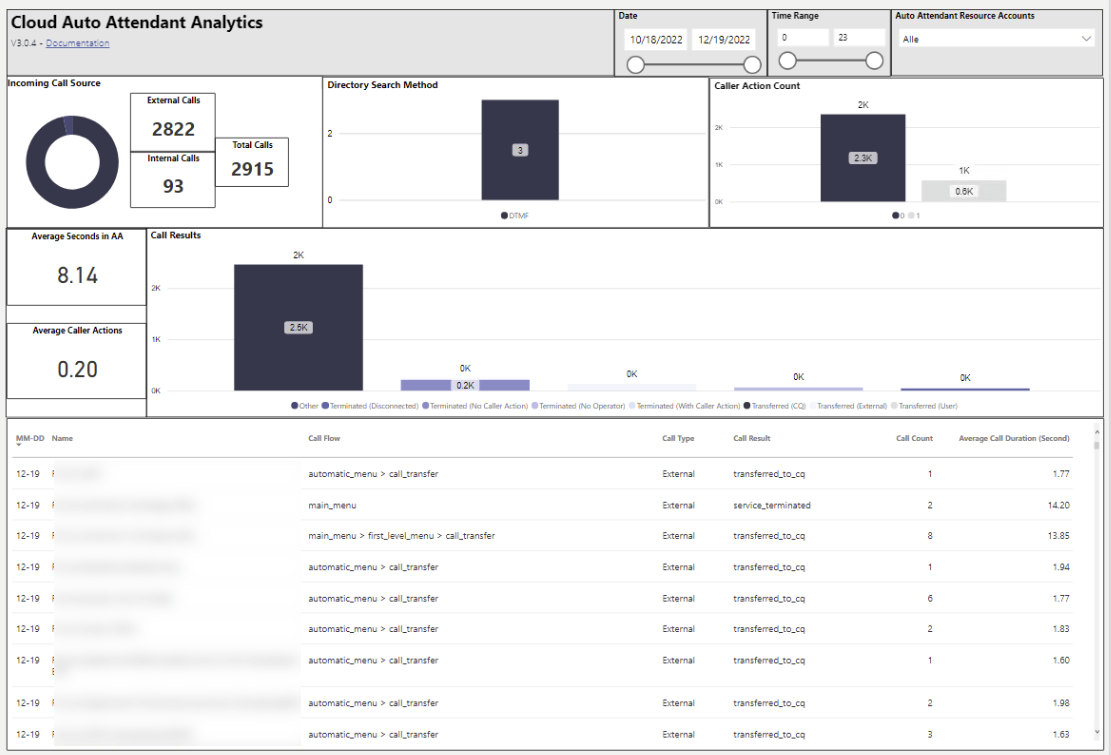The width and height of the screenshot is (1111, 755).
Task: Toggle the 'Terminated (With Caller Action)' legend filter
Action: (634, 405)
